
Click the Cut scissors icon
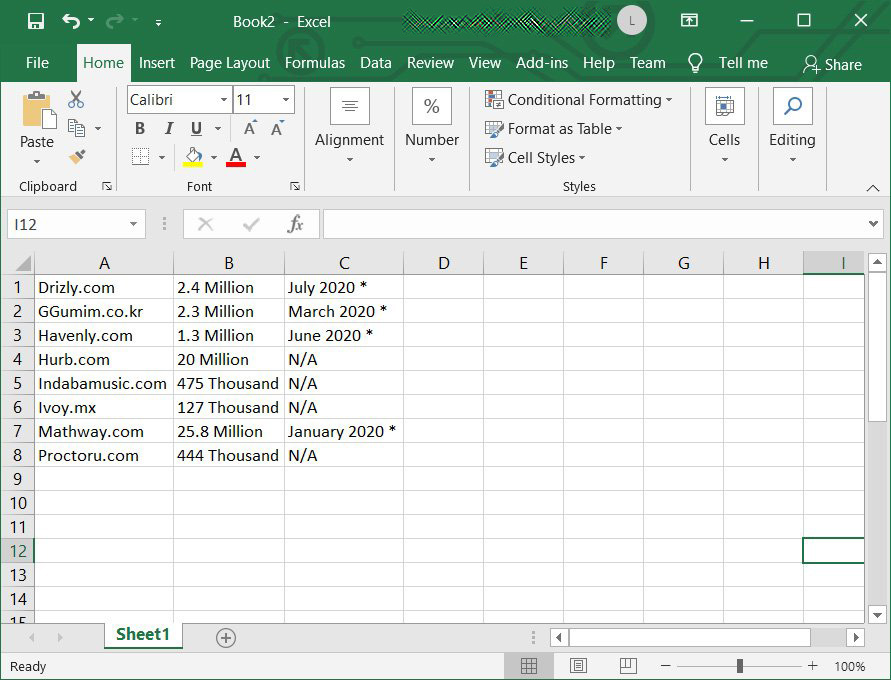(x=76, y=99)
